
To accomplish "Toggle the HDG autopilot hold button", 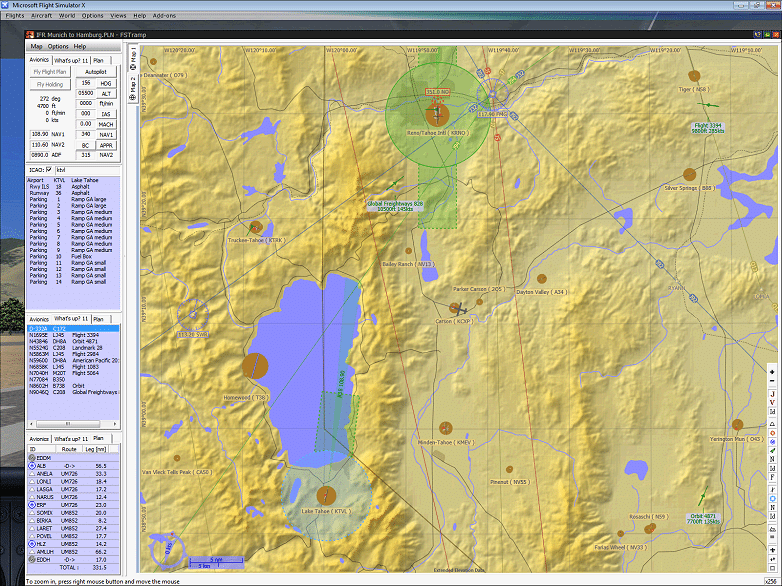I will 107,83.
